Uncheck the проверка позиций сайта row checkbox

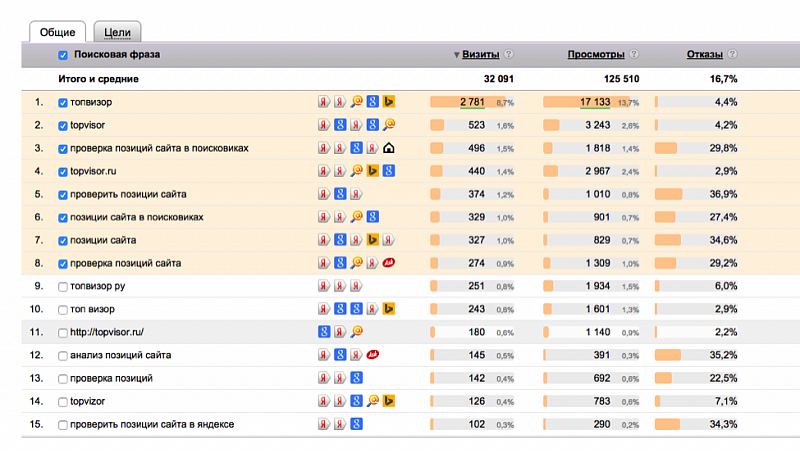pos(63,264)
